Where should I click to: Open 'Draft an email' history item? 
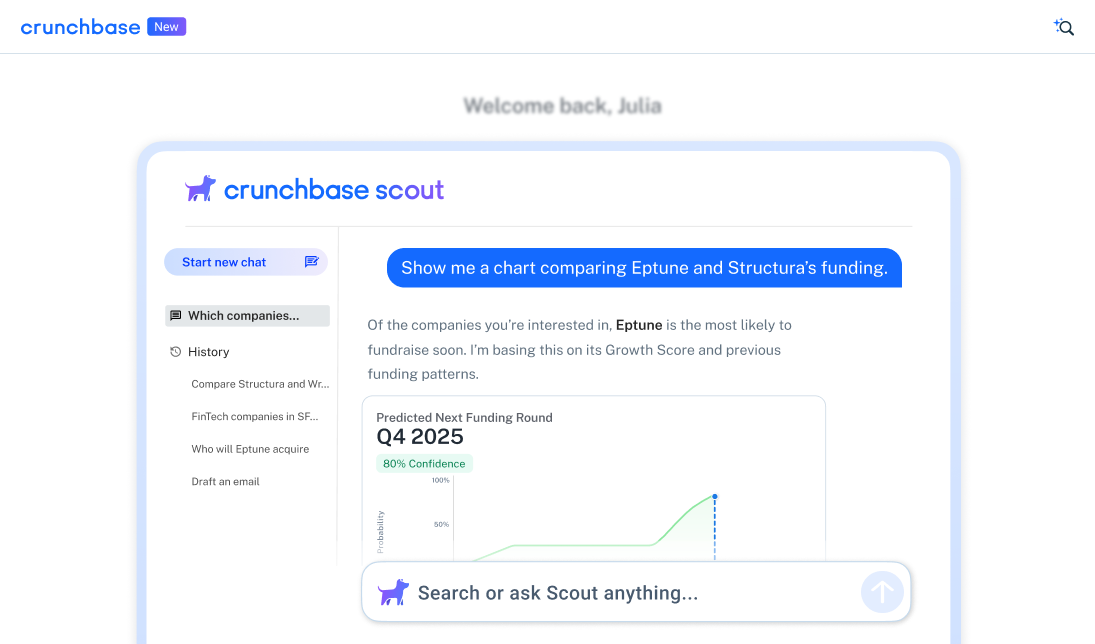tap(225, 481)
